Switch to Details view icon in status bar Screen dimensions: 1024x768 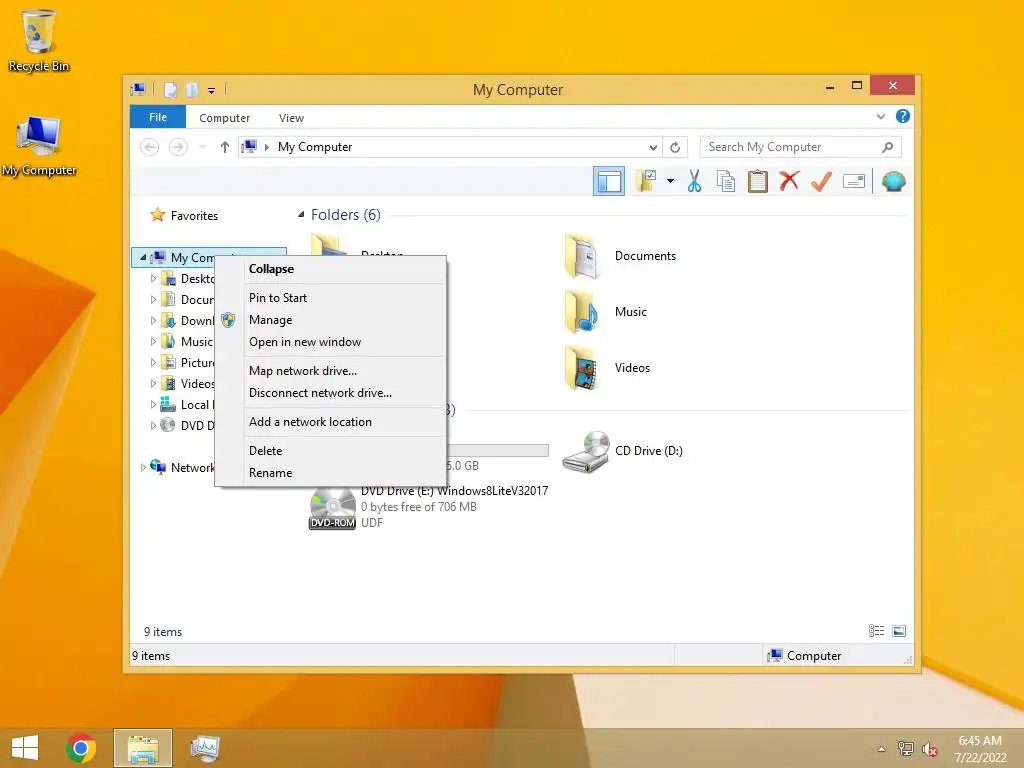[876, 631]
